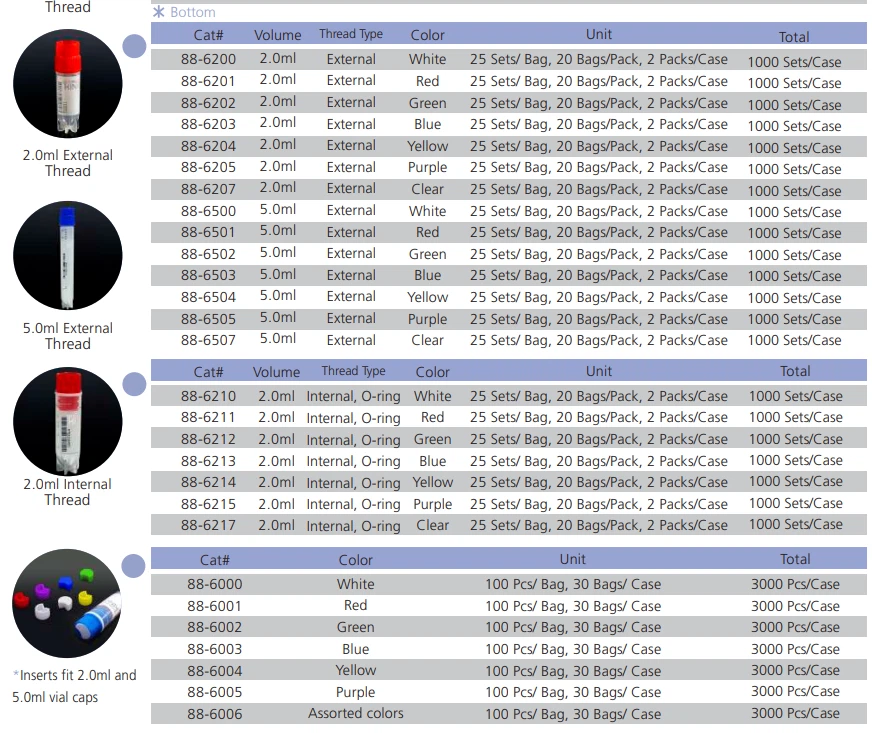Click the asterisk icon beside Bottom

click(x=158, y=12)
